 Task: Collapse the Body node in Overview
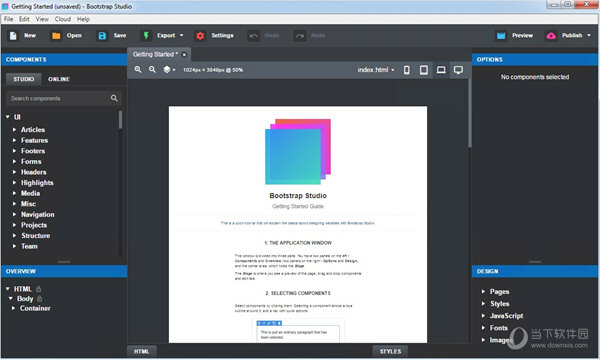(11, 298)
